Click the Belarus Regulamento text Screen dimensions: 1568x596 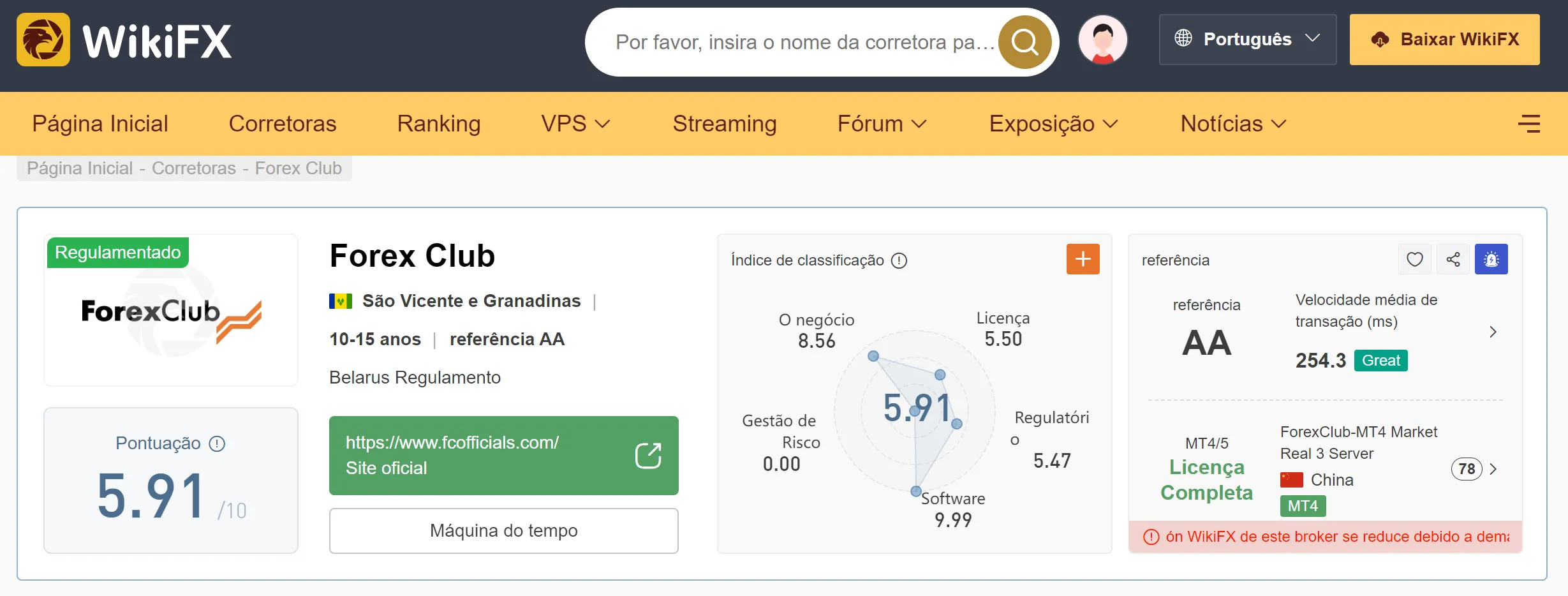click(x=415, y=378)
